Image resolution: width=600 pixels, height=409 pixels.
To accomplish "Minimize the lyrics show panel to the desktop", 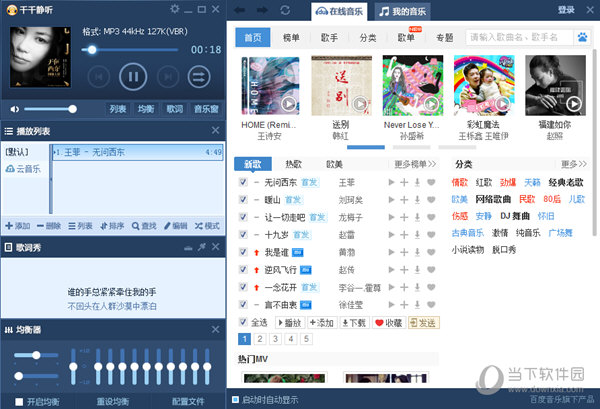I will tap(188, 248).
